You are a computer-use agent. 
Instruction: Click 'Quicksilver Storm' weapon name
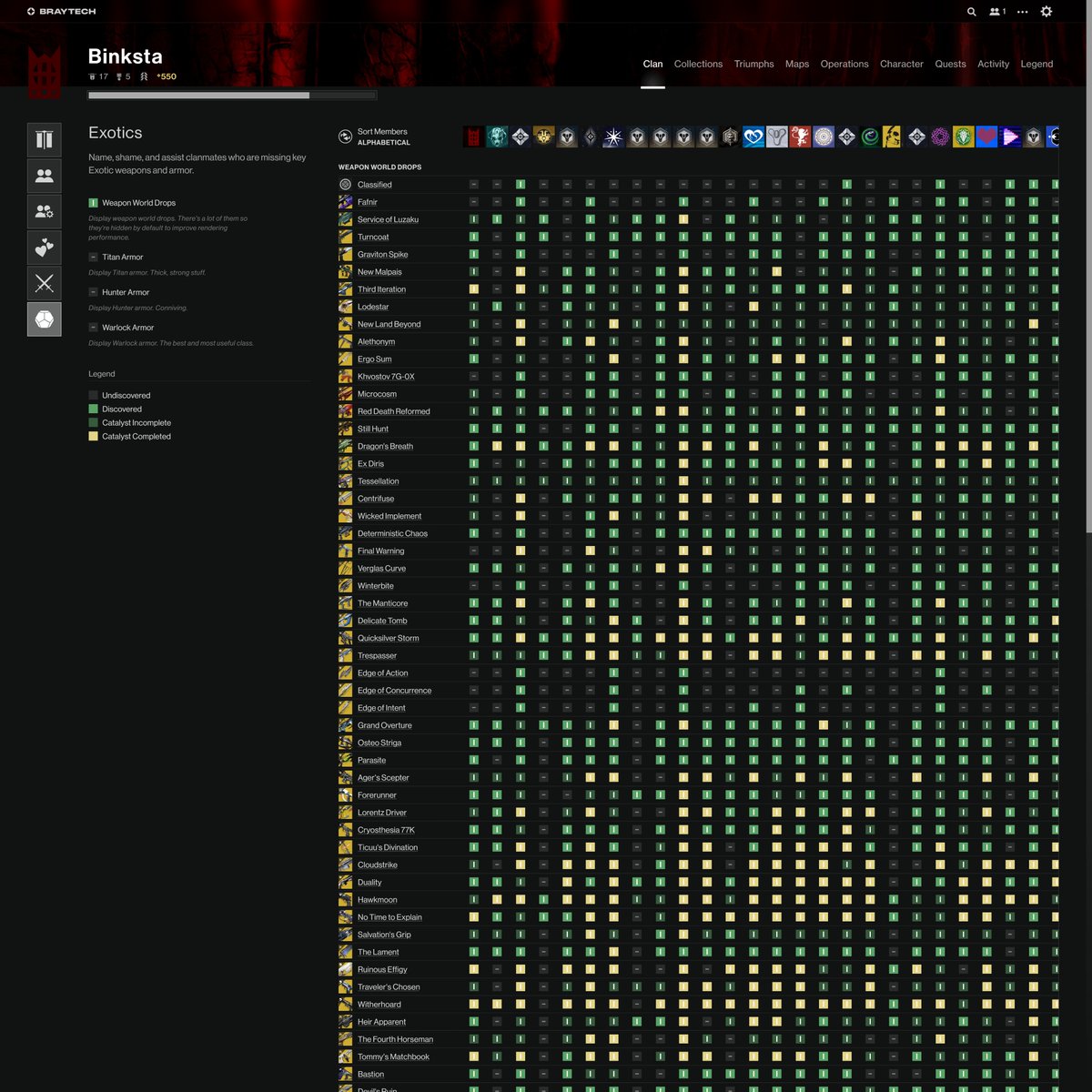tap(389, 638)
